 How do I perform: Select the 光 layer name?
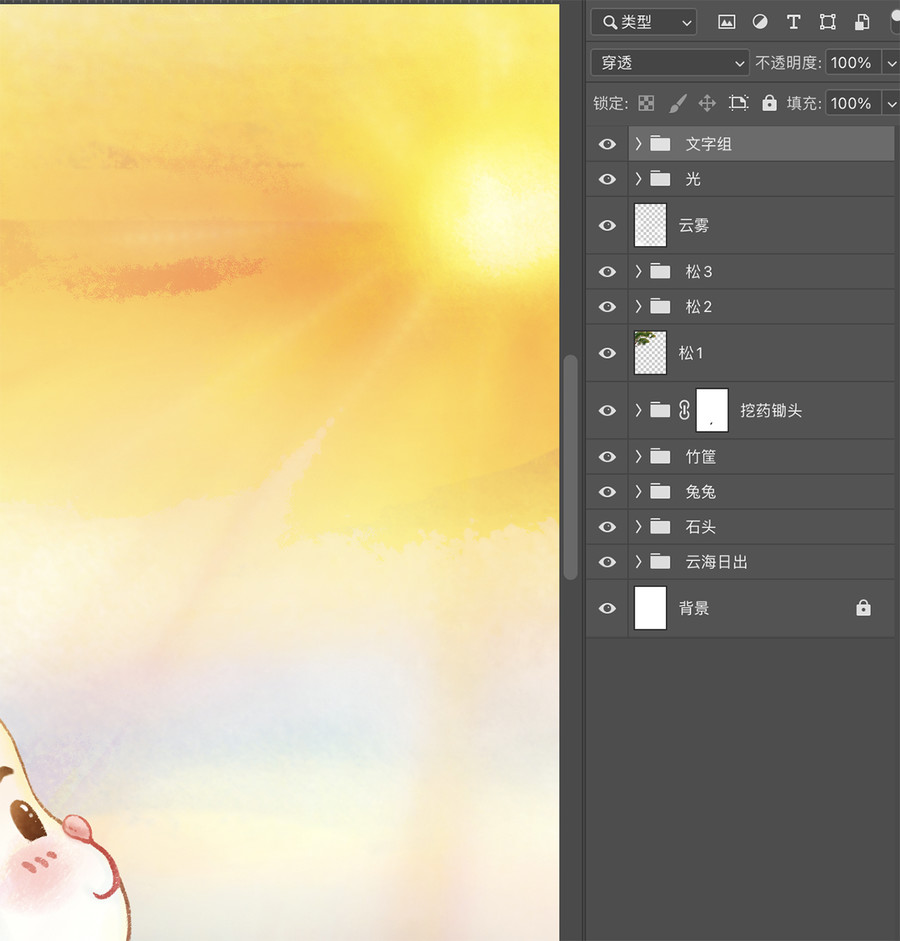(693, 179)
